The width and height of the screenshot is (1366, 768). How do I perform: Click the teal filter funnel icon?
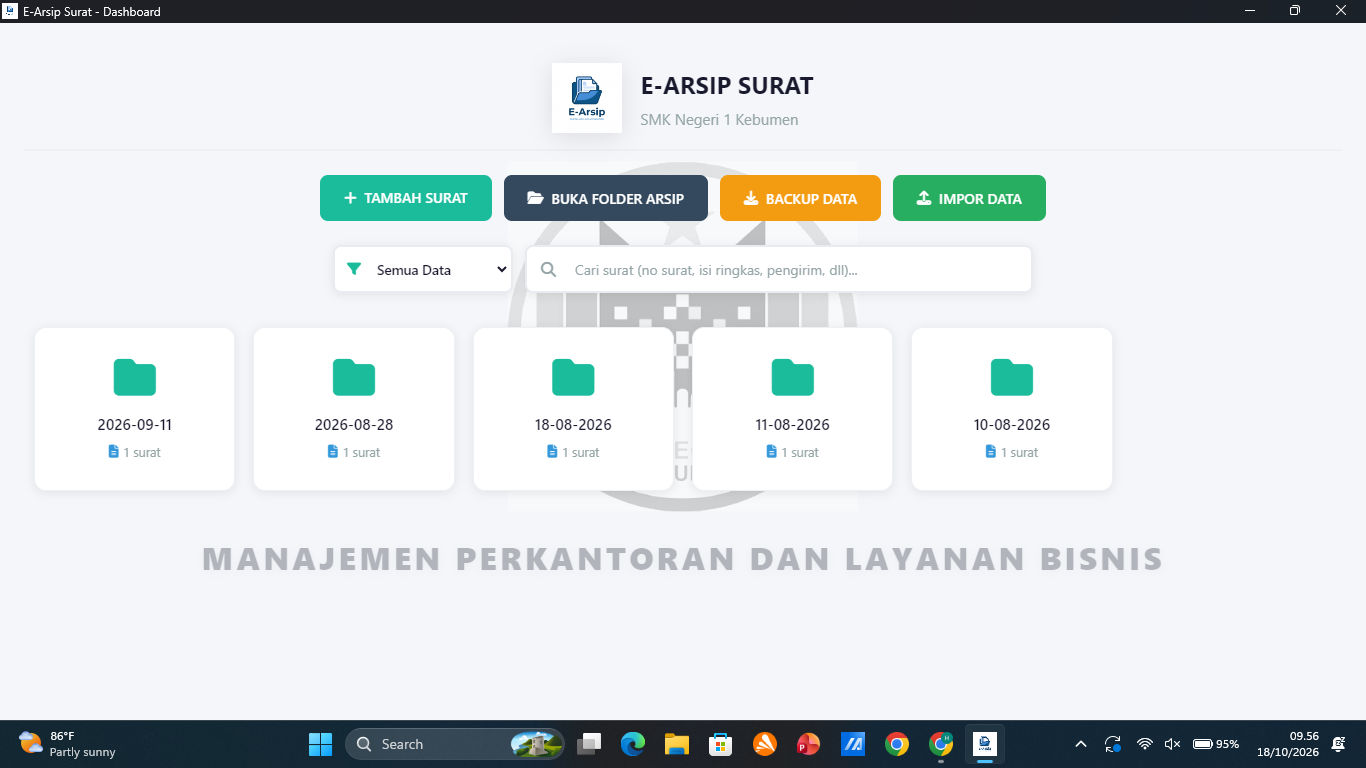tap(353, 269)
